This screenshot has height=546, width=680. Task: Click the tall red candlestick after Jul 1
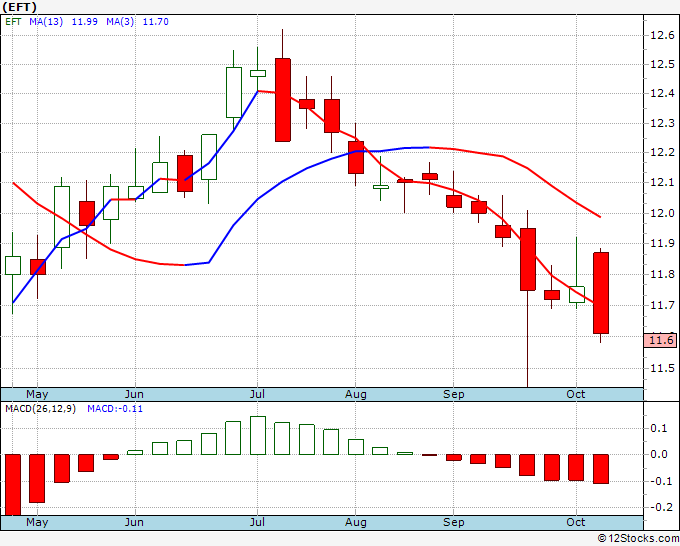coord(283,100)
